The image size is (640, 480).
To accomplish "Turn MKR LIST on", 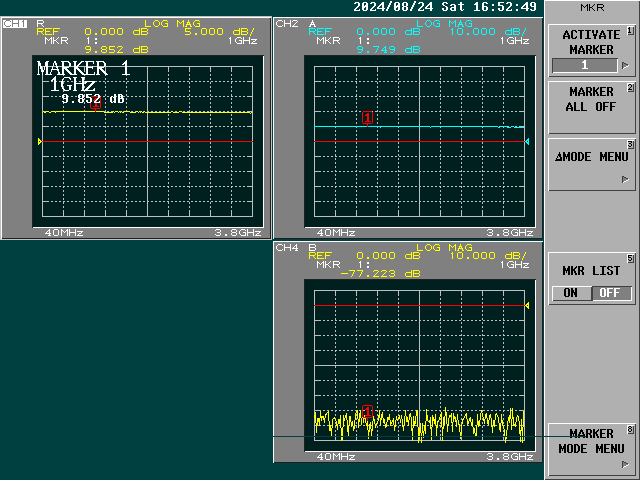I will click(x=571, y=293).
